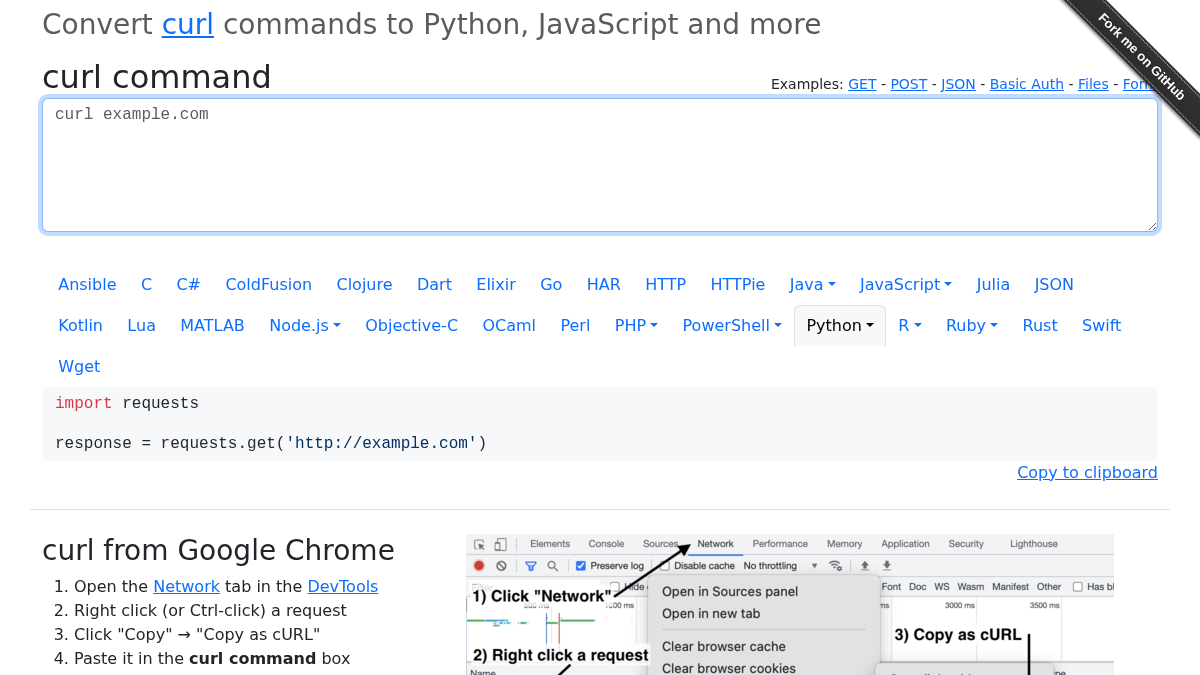The image size is (1200, 675).
Task: Choose the Perl tab
Action: click(575, 325)
